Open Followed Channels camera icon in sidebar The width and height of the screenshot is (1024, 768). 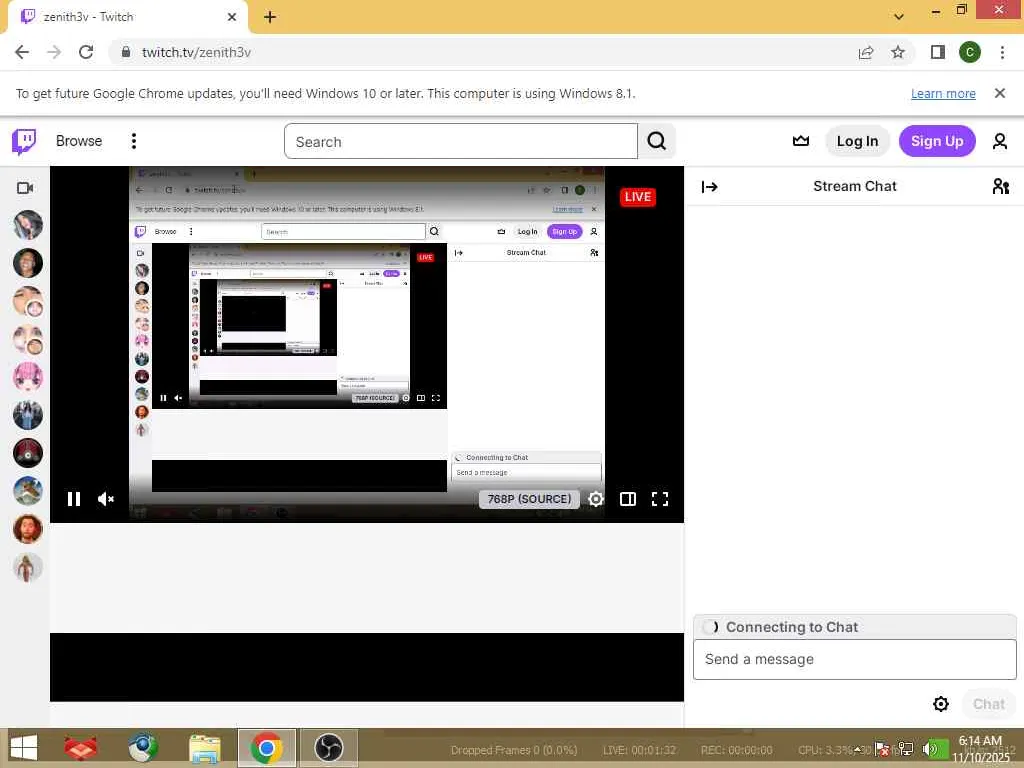25,188
